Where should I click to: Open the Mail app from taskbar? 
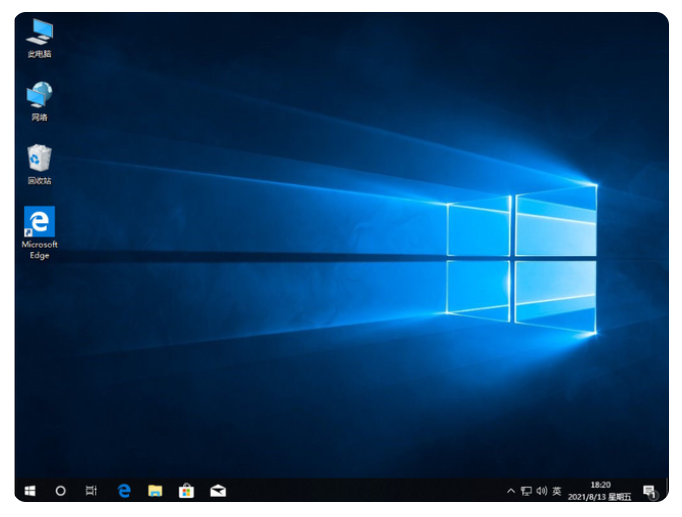[218, 491]
